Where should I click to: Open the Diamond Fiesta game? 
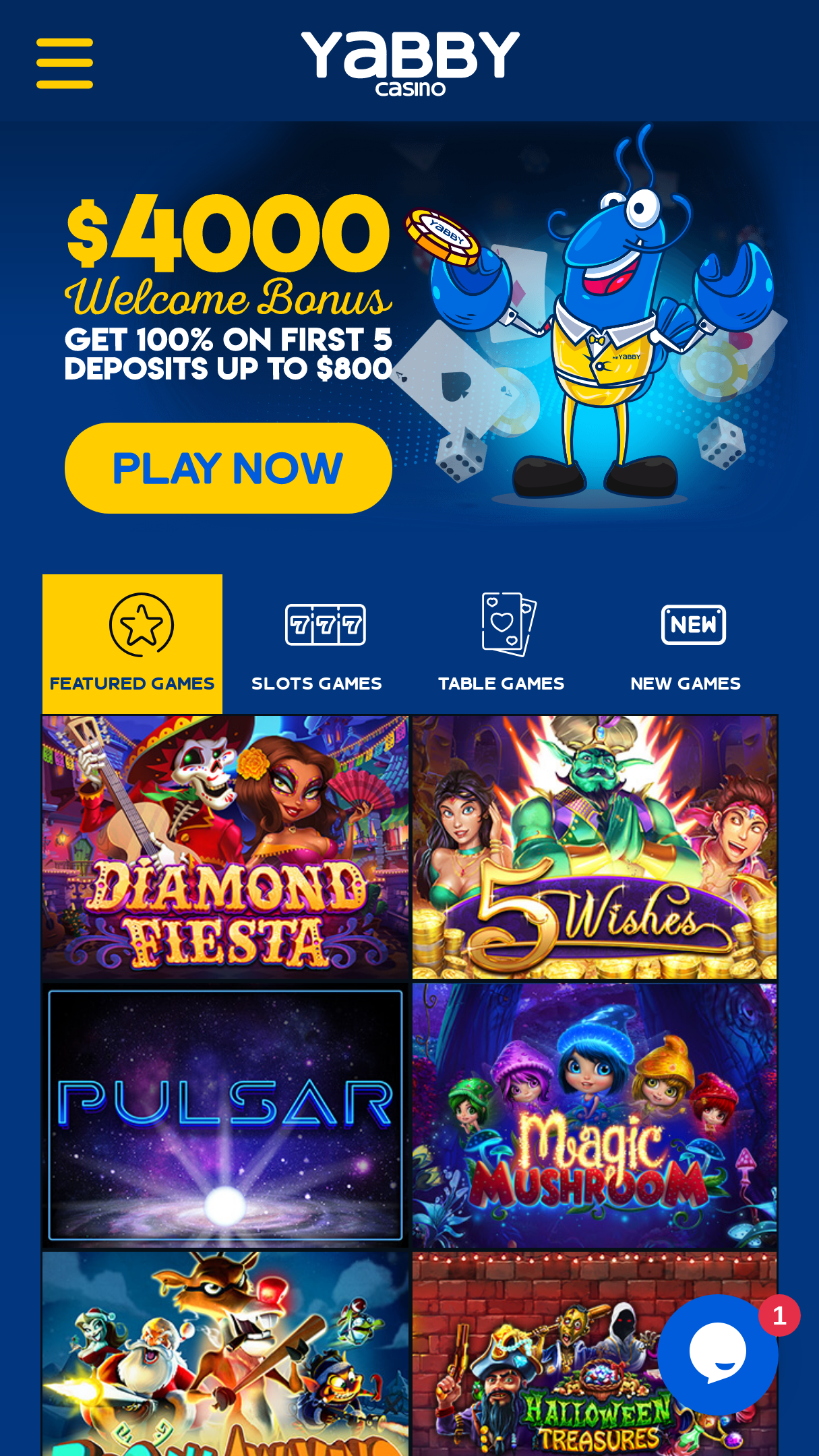pos(225,847)
